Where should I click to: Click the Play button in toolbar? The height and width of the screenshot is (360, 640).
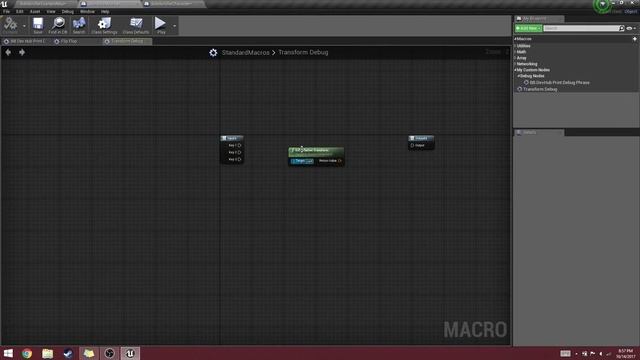click(160, 25)
